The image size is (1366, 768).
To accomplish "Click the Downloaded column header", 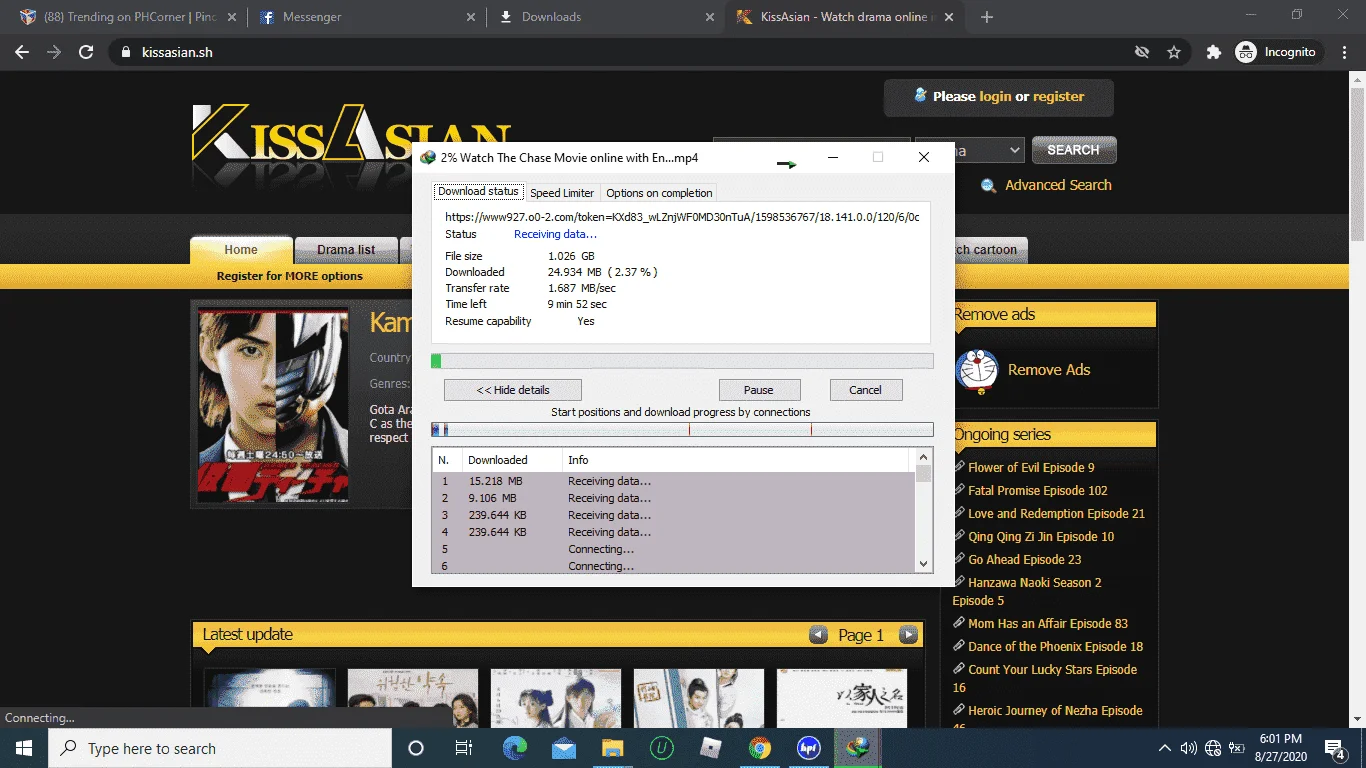I will (x=512, y=460).
